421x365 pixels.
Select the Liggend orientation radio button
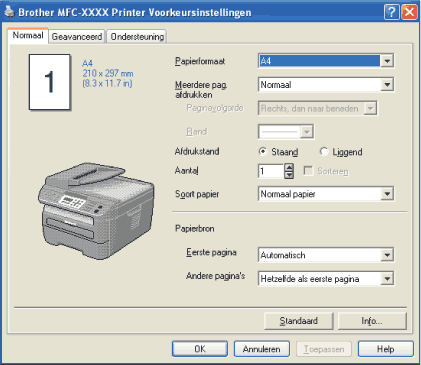click(x=324, y=152)
